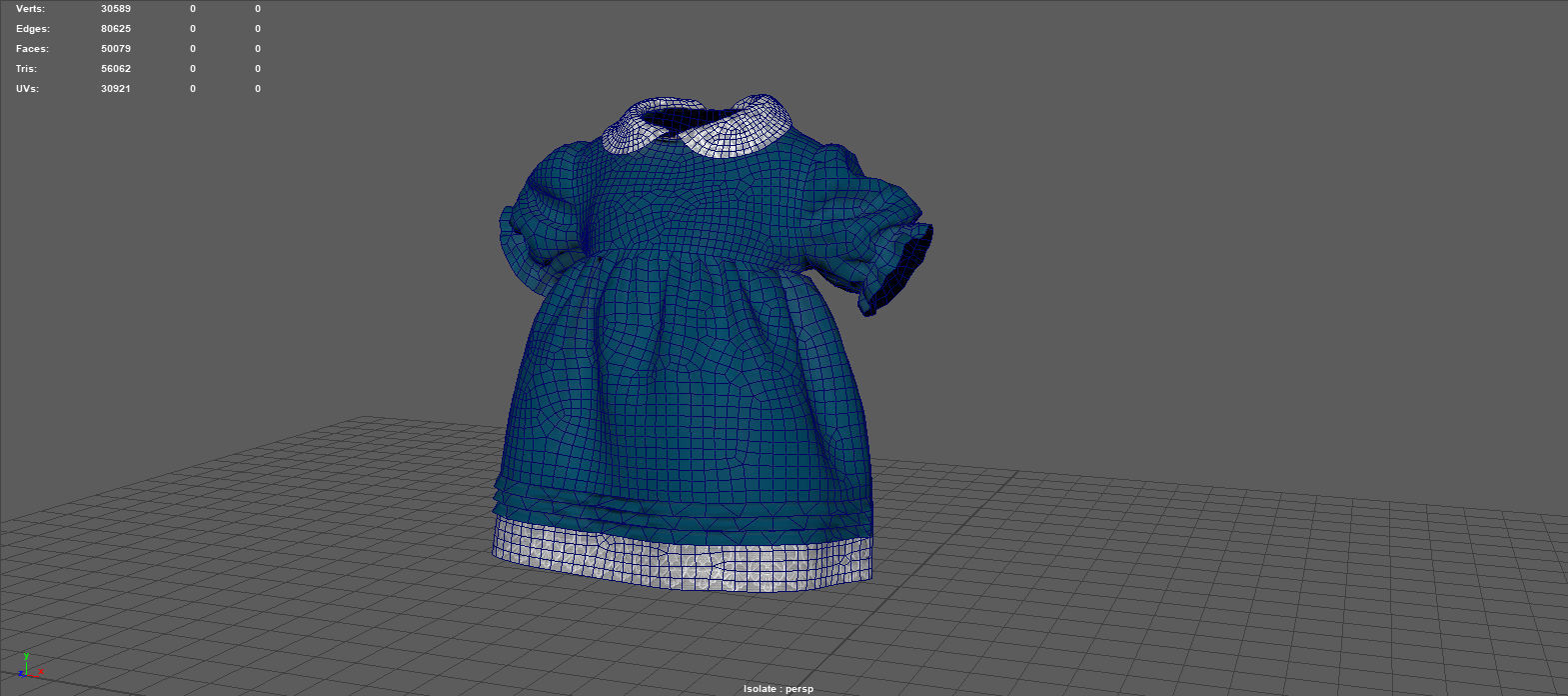
Task: Click the Edges label in the HUD
Action: point(32,29)
